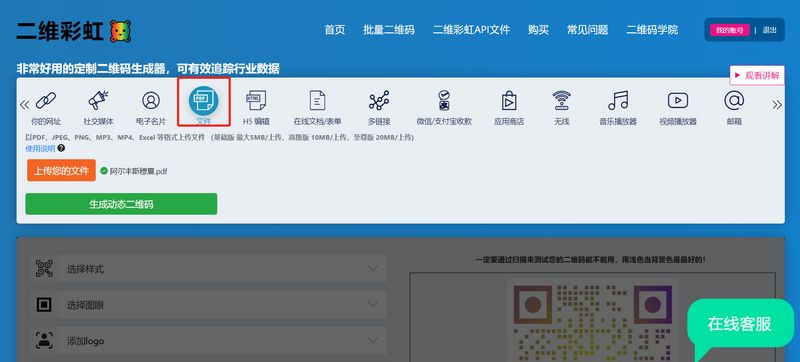Open the 应用商店 app store icon
This screenshot has height=362, width=800.
[509, 100]
